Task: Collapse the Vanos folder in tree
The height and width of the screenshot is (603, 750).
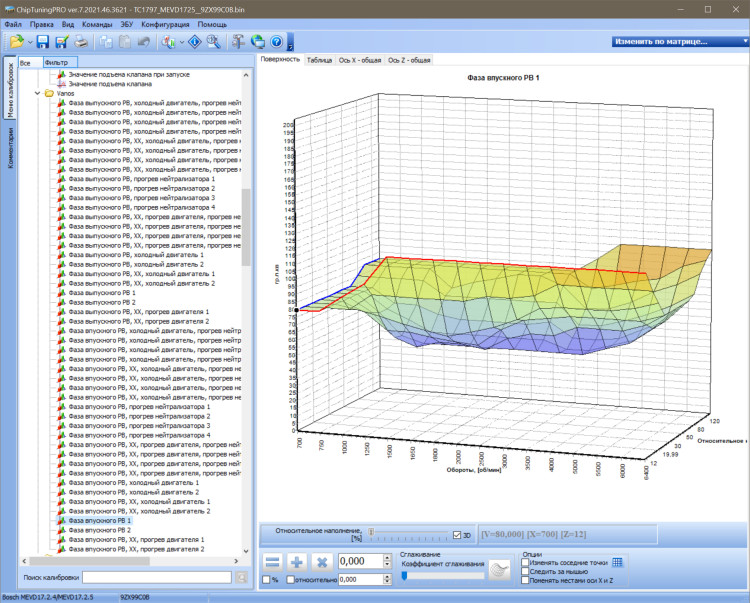Action: (37, 93)
